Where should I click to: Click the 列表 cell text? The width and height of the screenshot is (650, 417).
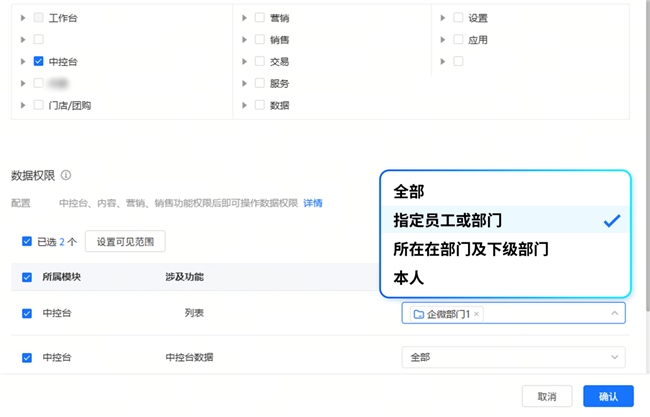pos(194,313)
